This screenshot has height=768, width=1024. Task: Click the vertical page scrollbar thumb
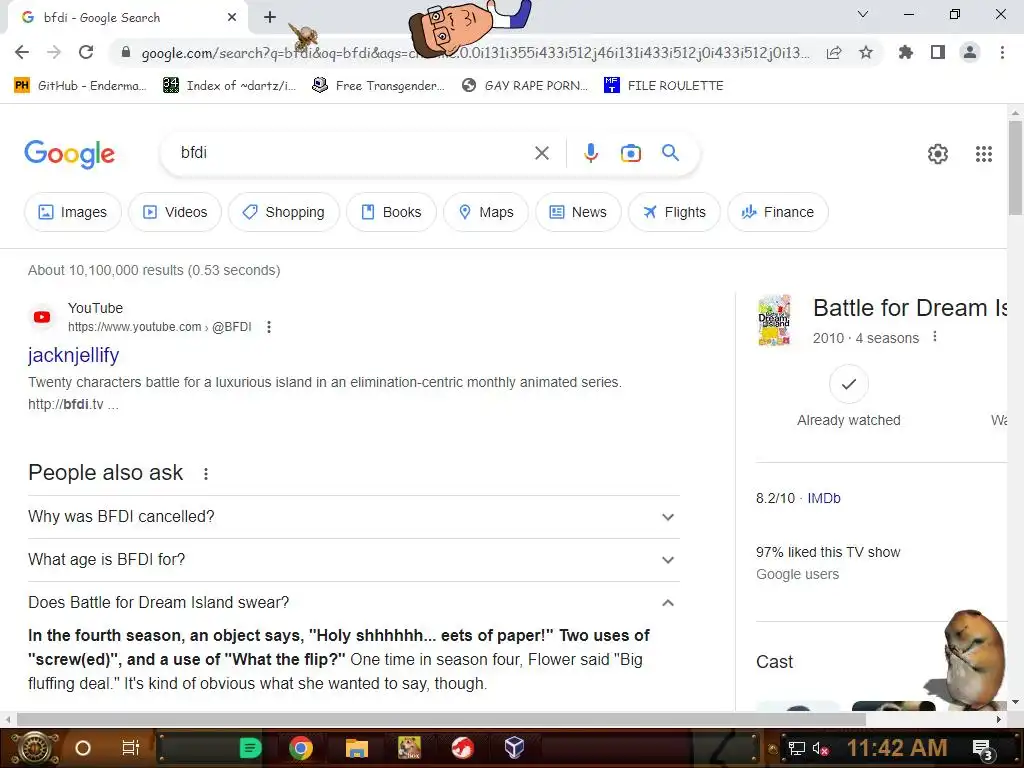pos(1015,167)
